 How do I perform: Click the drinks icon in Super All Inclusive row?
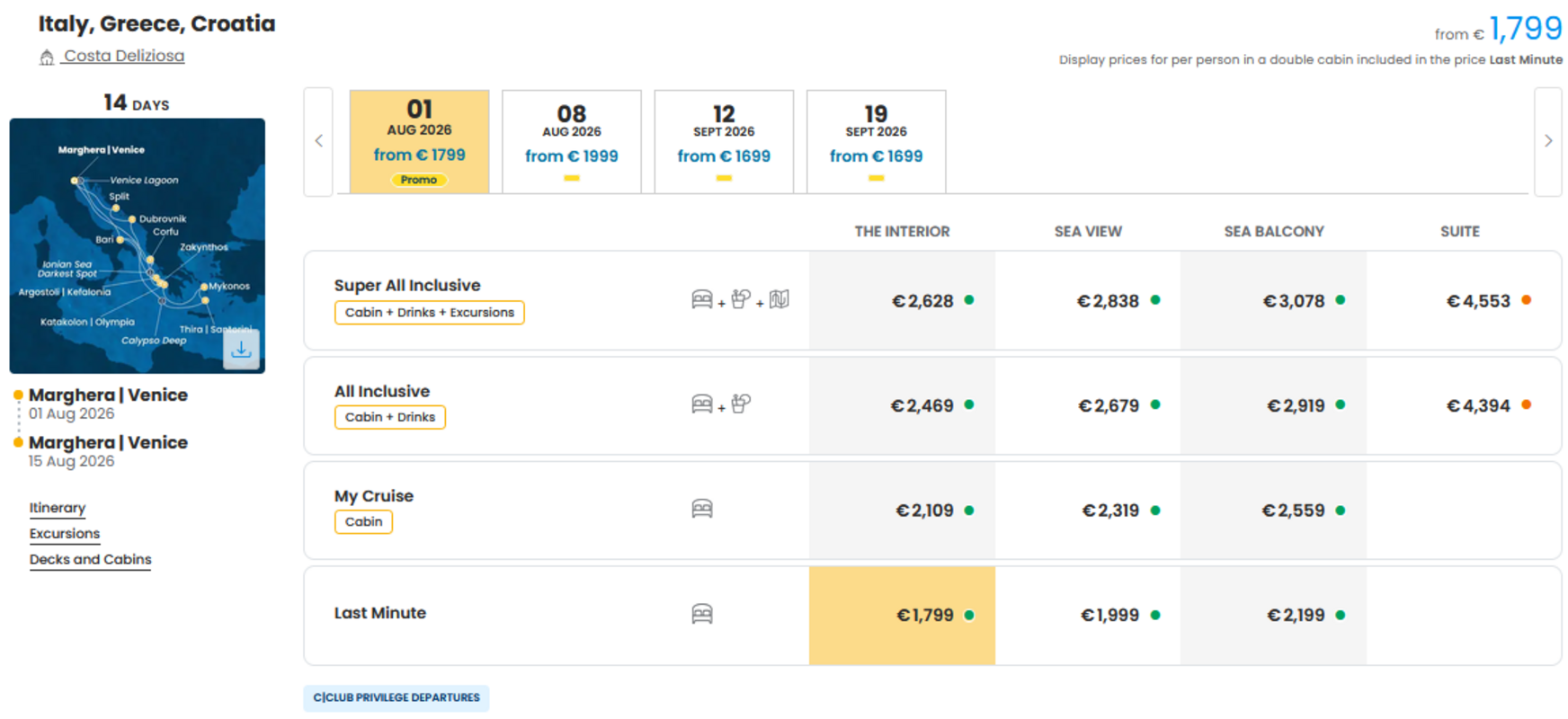pyautogui.click(x=741, y=299)
